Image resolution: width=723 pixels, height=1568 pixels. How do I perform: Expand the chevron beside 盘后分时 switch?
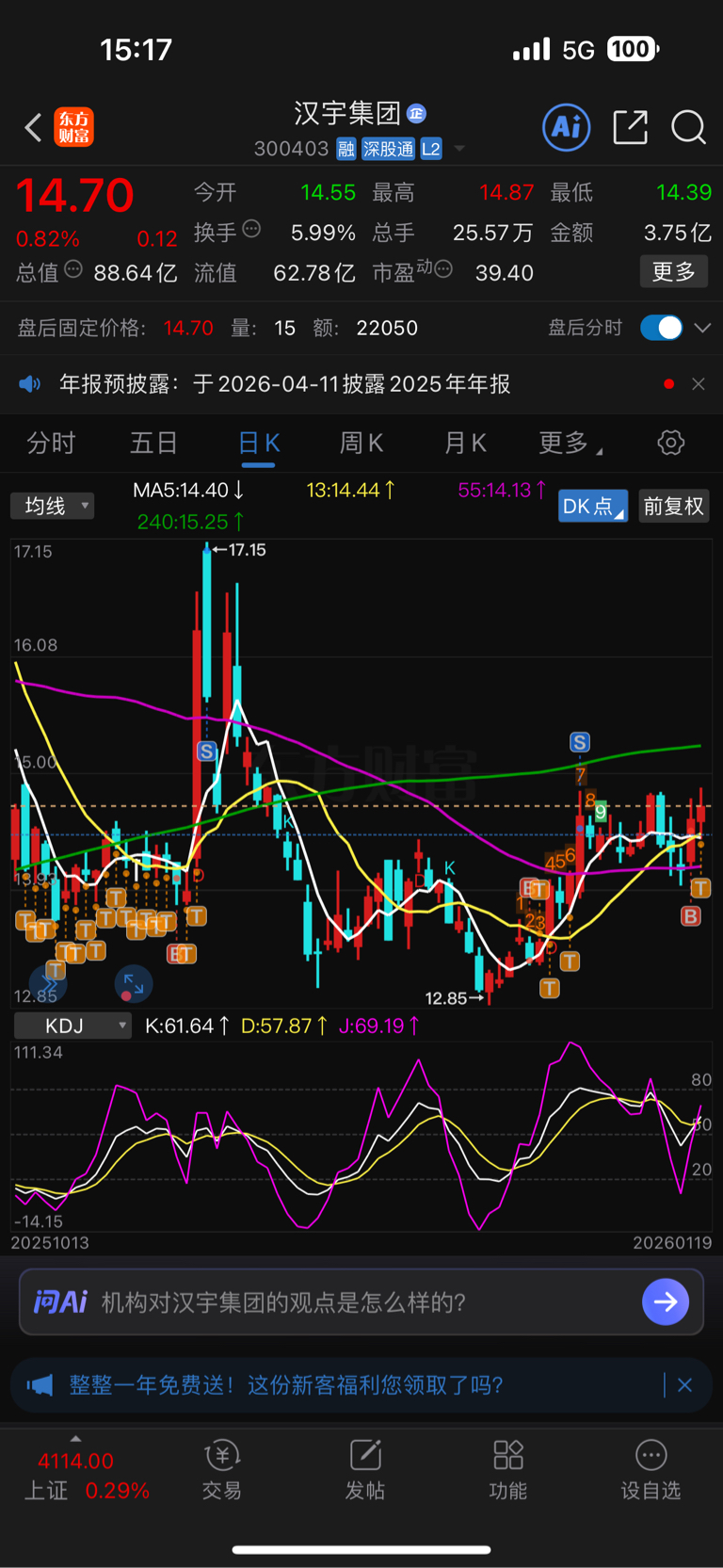tap(702, 328)
